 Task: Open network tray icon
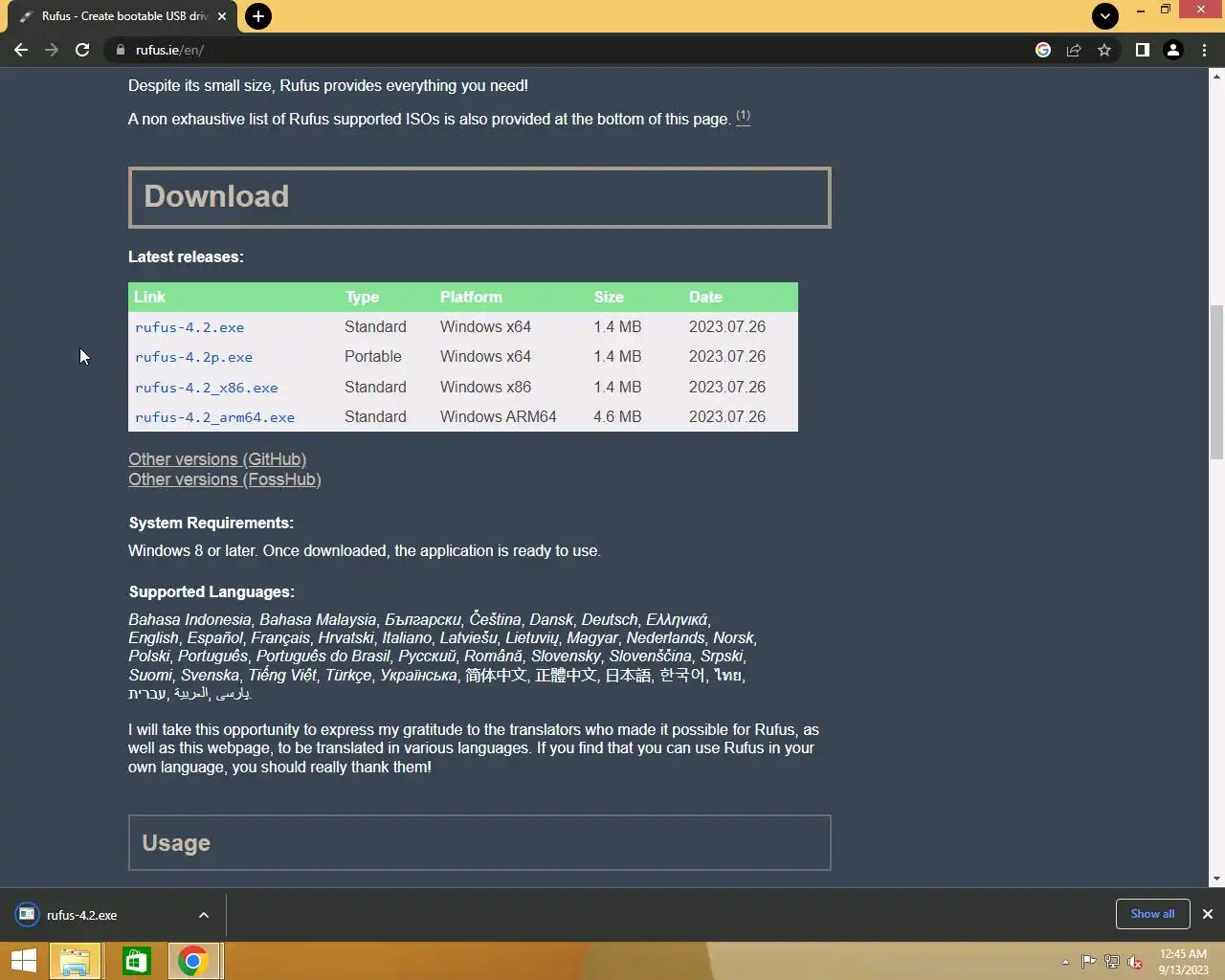[1112, 962]
